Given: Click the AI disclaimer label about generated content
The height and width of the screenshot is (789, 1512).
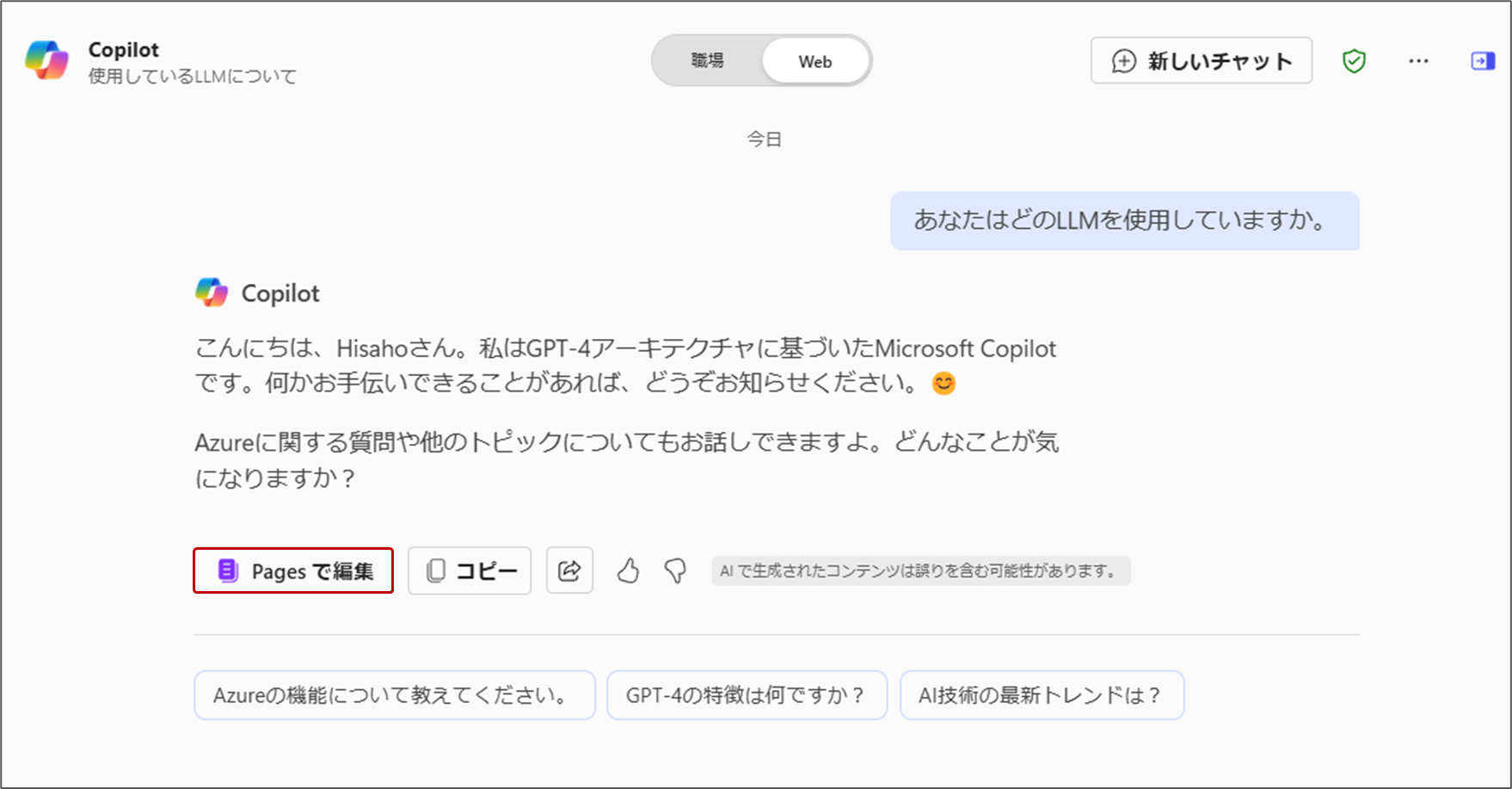Looking at the screenshot, I should point(920,570).
